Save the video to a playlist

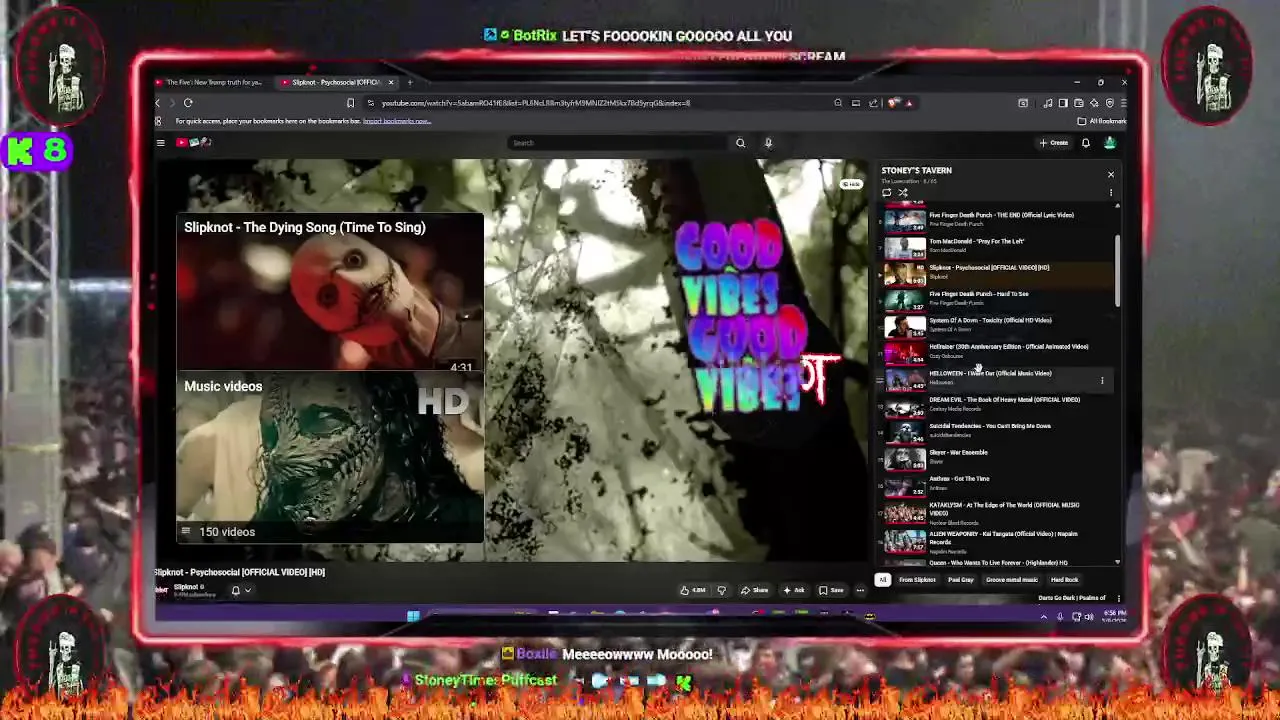pos(831,590)
